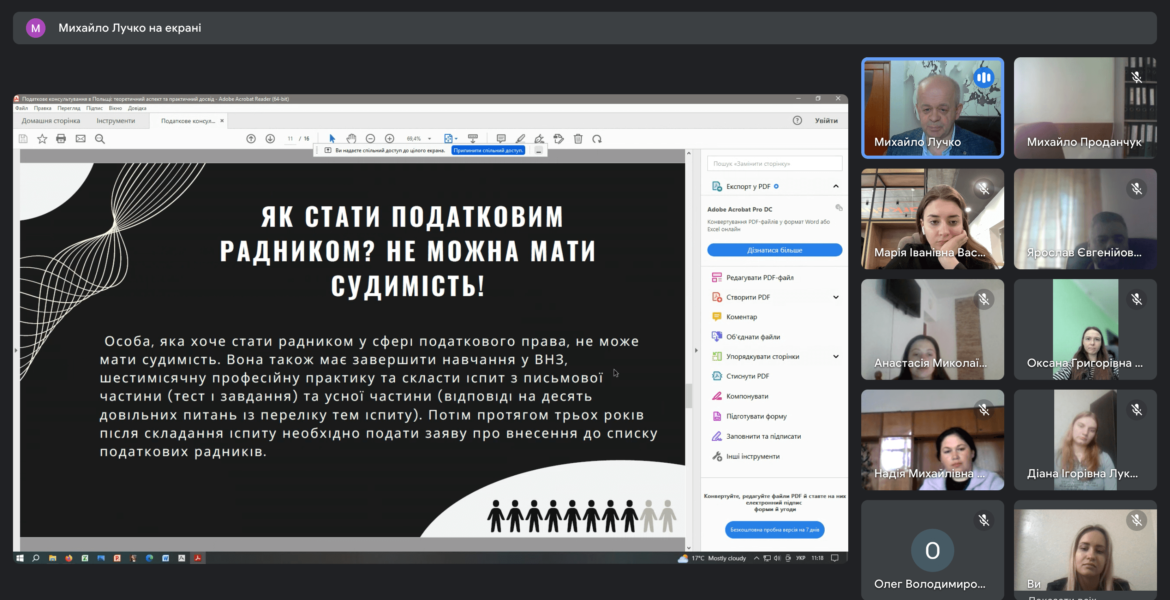Open Acrobat help question mark icon
The height and width of the screenshot is (600, 1170).
coord(797,120)
